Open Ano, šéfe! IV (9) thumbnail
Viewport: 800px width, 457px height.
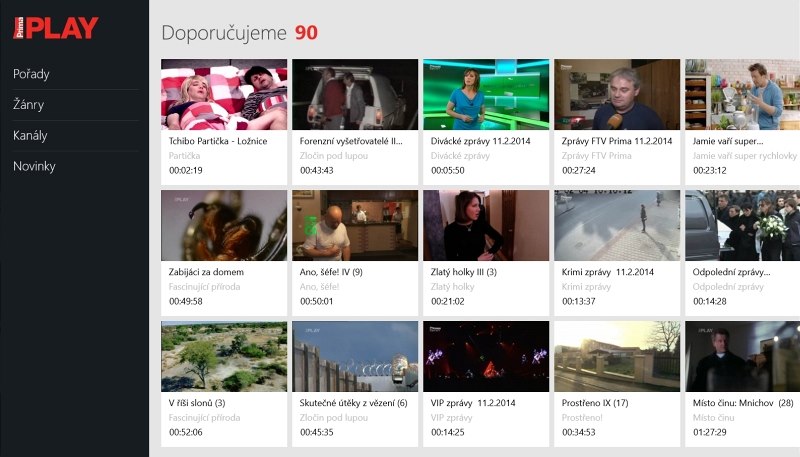tap(354, 225)
